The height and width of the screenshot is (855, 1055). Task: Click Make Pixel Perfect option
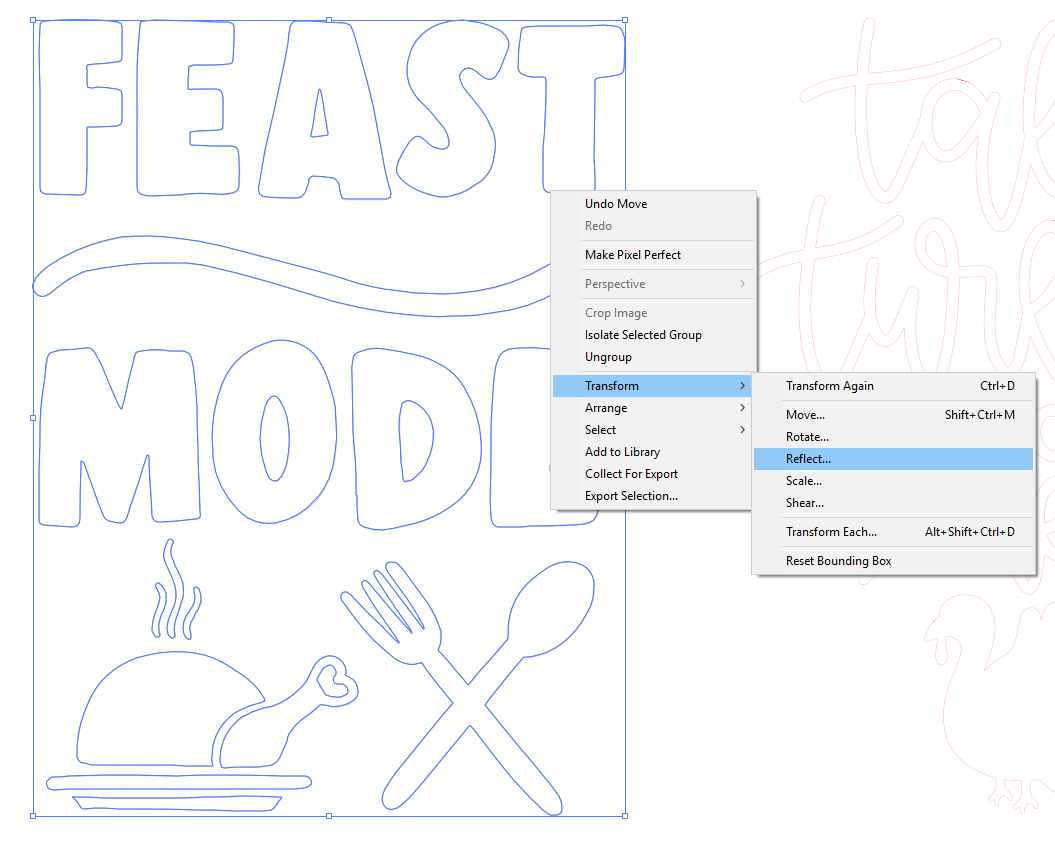click(x=633, y=255)
